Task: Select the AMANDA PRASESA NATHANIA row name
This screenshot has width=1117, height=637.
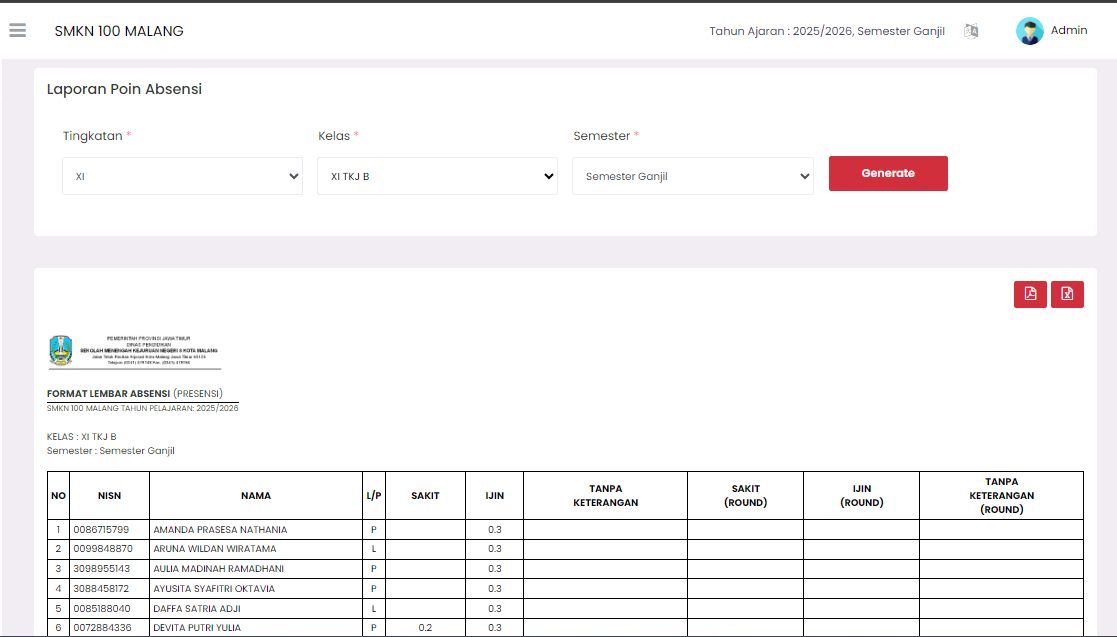Action: pyautogui.click(x=220, y=530)
